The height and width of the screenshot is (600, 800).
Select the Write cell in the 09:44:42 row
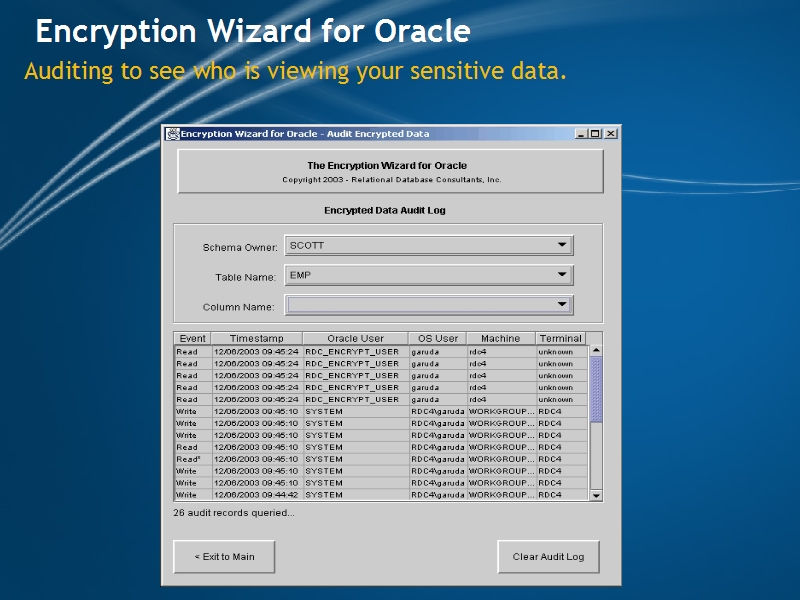pyautogui.click(x=193, y=495)
